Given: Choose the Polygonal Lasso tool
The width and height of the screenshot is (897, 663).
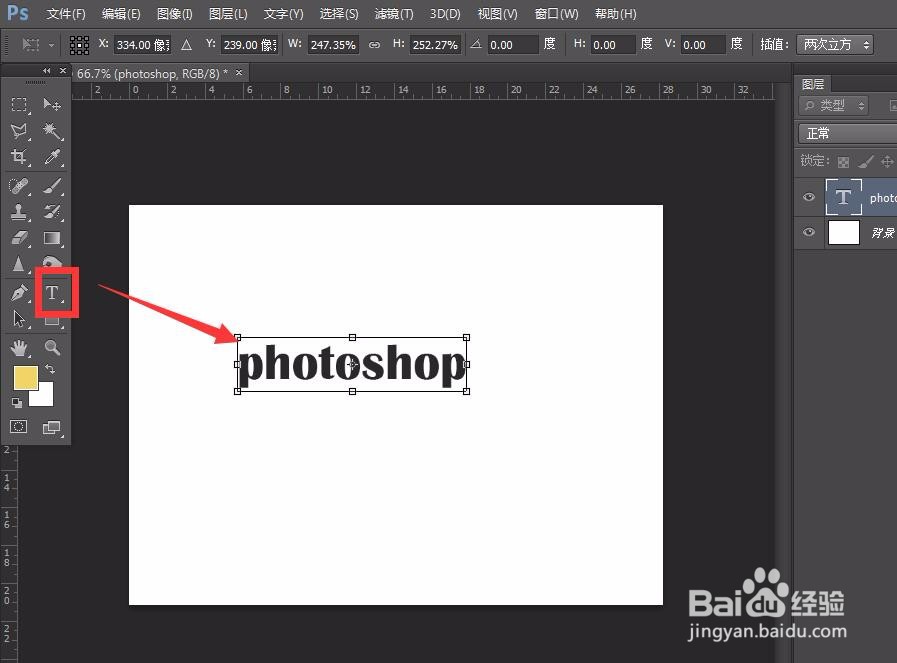Looking at the screenshot, I should pyautogui.click(x=19, y=131).
